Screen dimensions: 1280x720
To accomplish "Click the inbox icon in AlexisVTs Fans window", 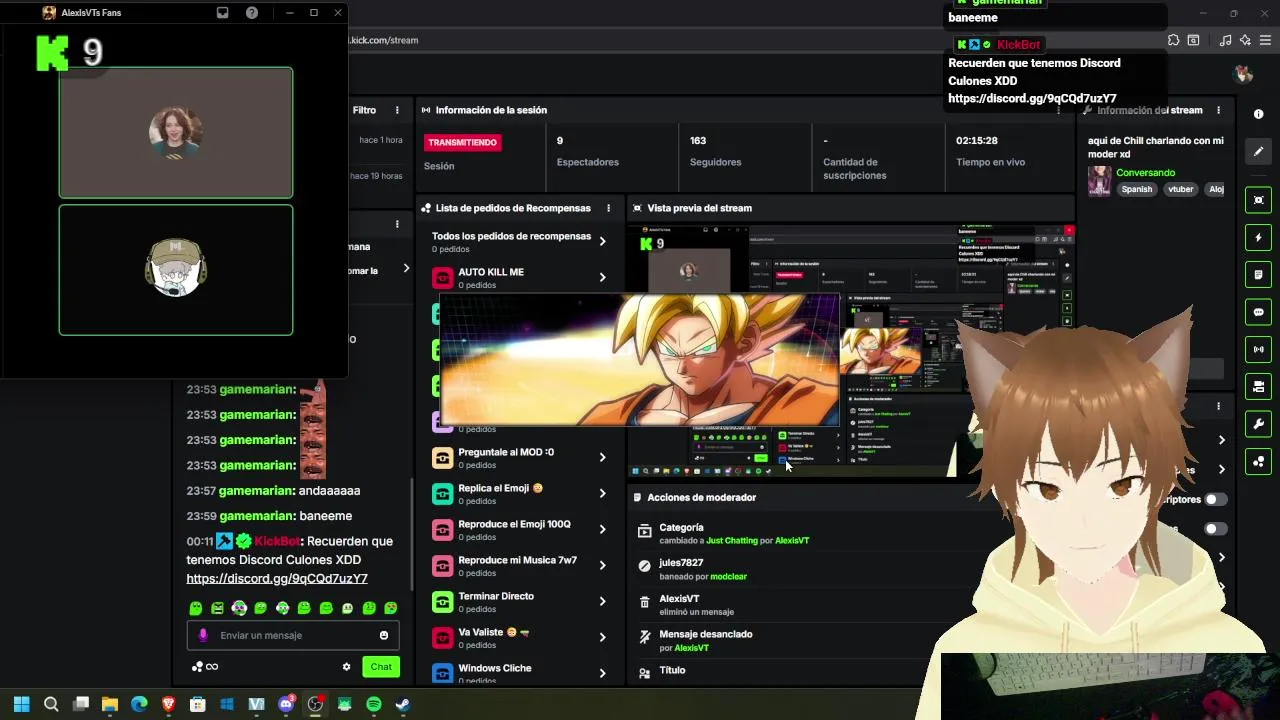I will (x=222, y=13).
